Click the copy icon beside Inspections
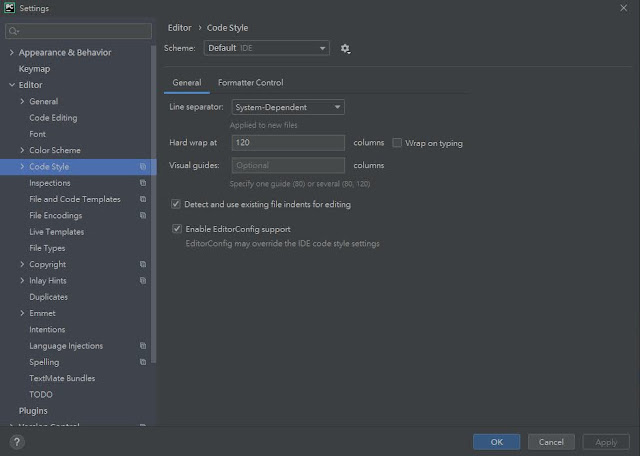640x456 pixels. [x=143, y=183]
